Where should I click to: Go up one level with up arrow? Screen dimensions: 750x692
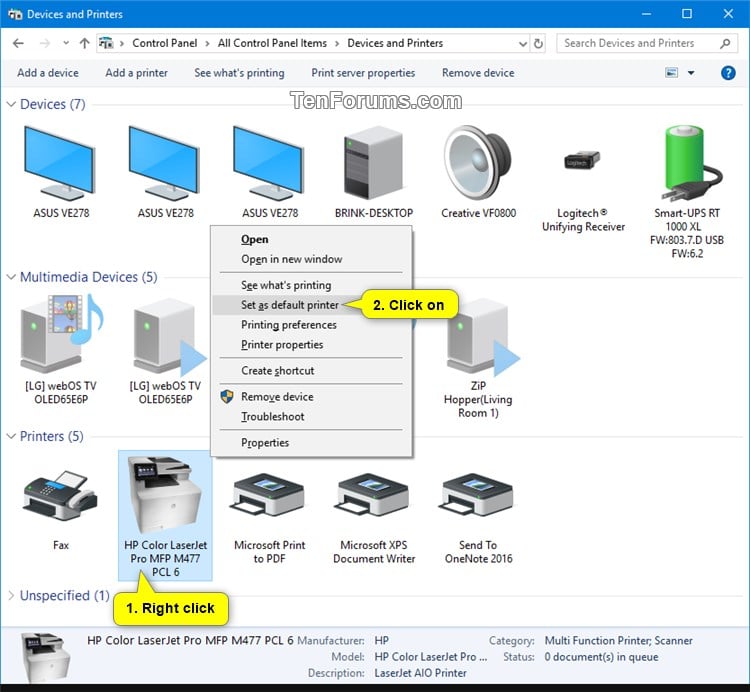85,43
